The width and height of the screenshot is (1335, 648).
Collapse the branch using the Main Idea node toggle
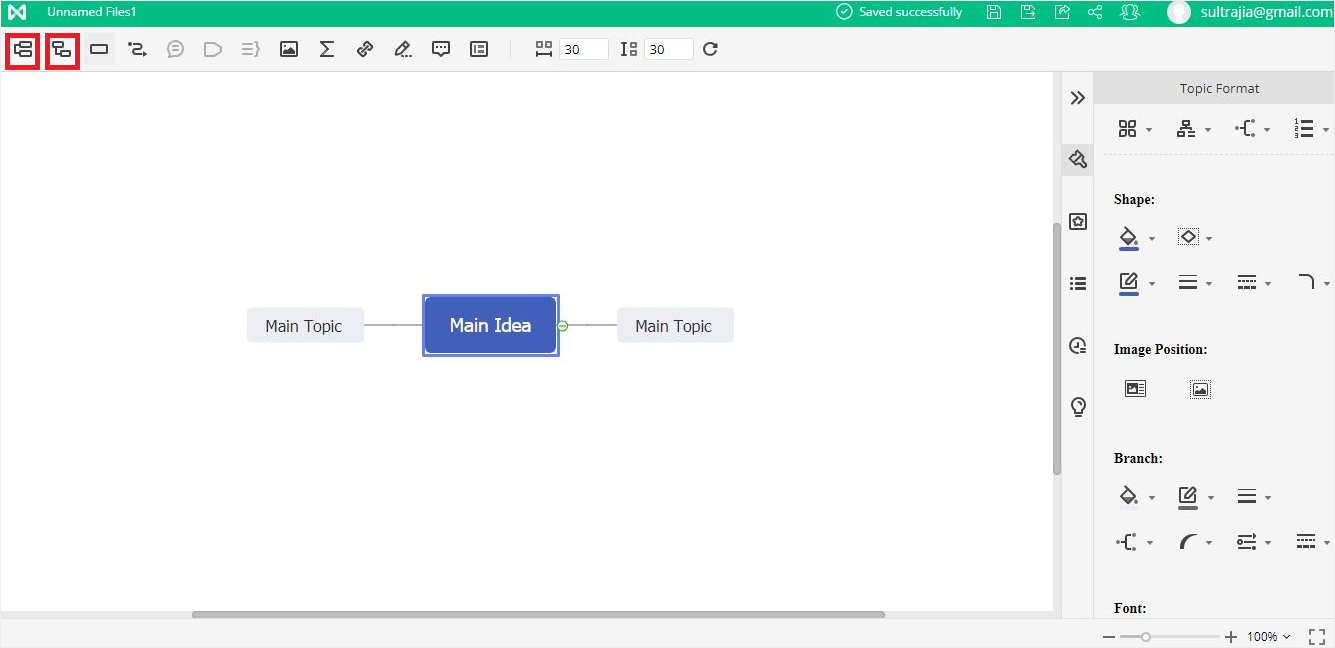point(563,326)
